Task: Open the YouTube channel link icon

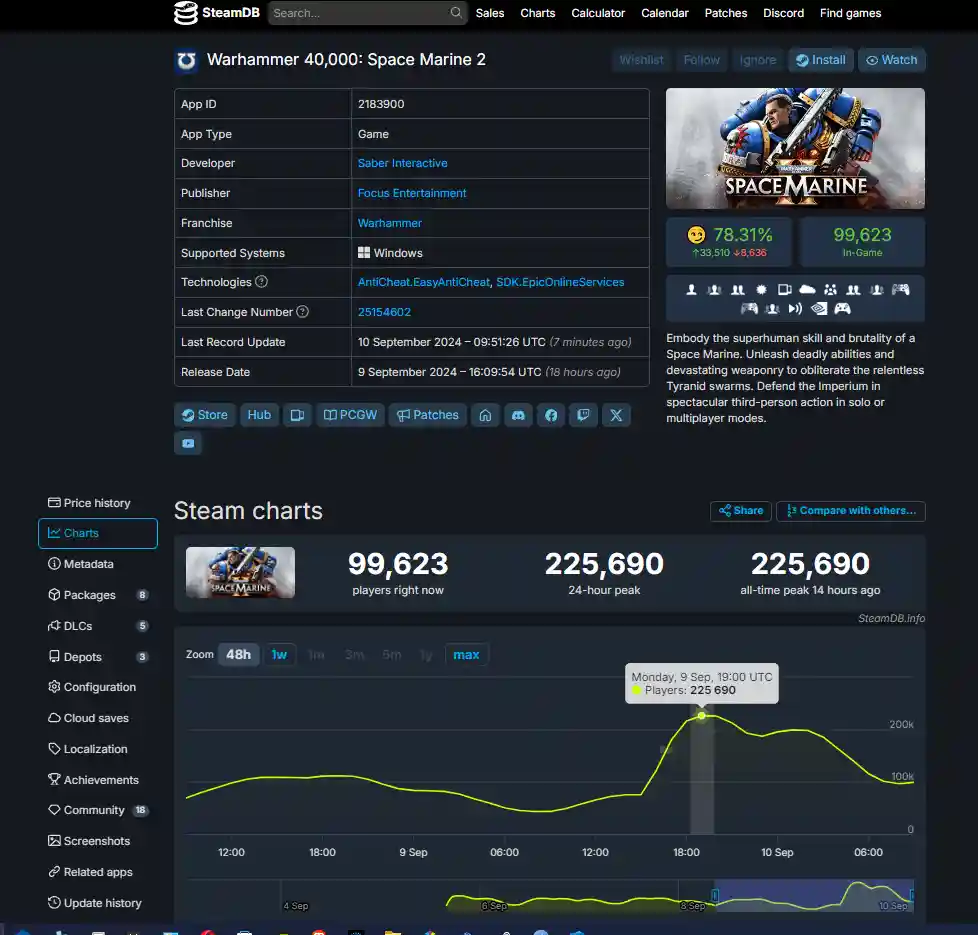Action: [x=188, y=443]
